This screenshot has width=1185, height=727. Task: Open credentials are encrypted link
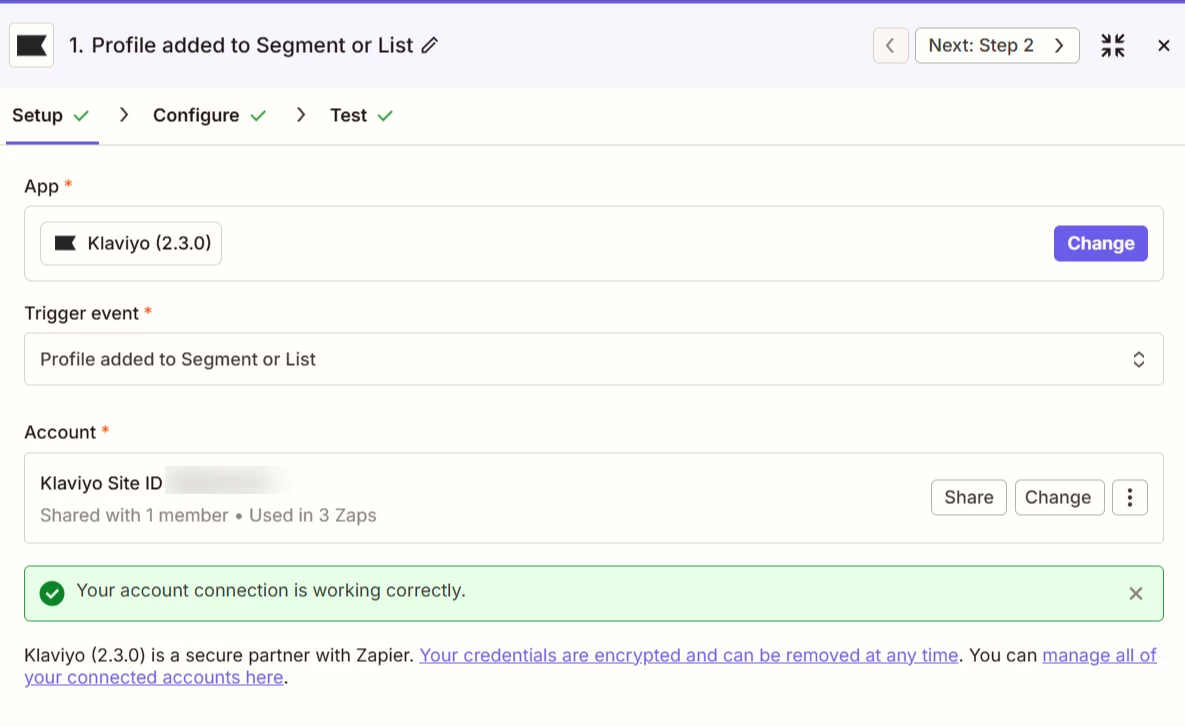point(688,655)
